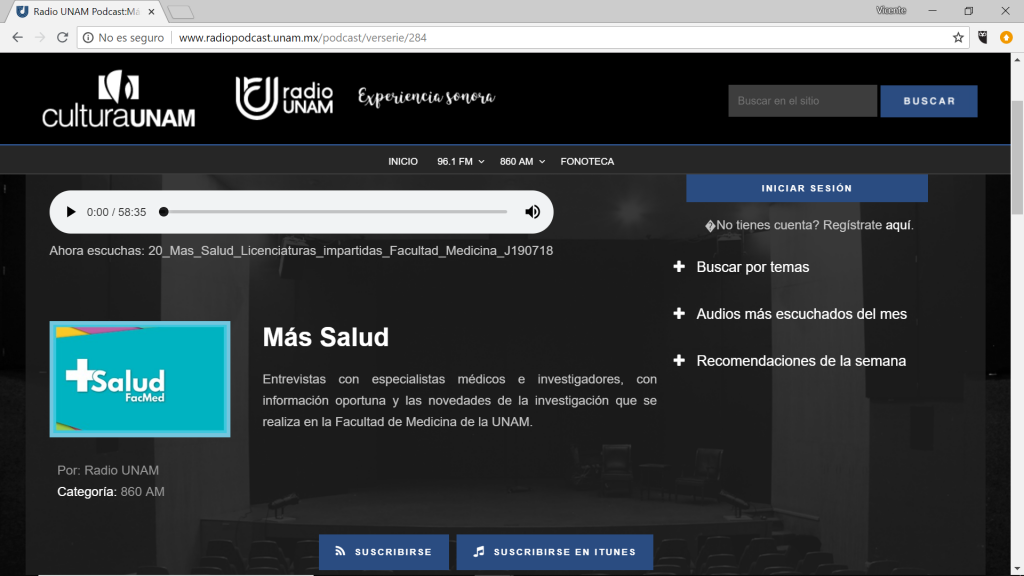Open the INICIO menu item

pos(403,161)
